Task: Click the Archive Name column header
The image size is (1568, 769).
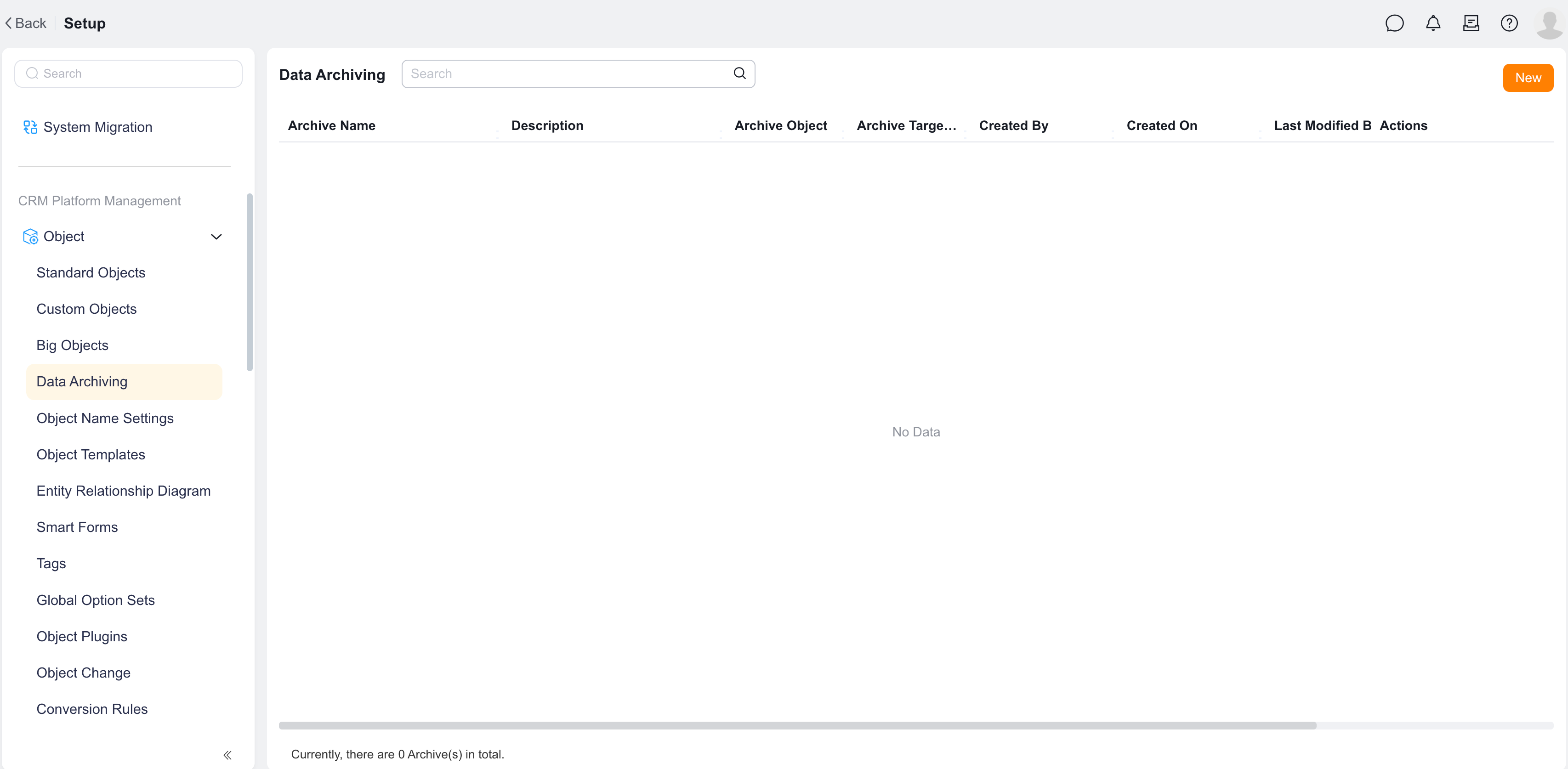Action: (331, 125)
